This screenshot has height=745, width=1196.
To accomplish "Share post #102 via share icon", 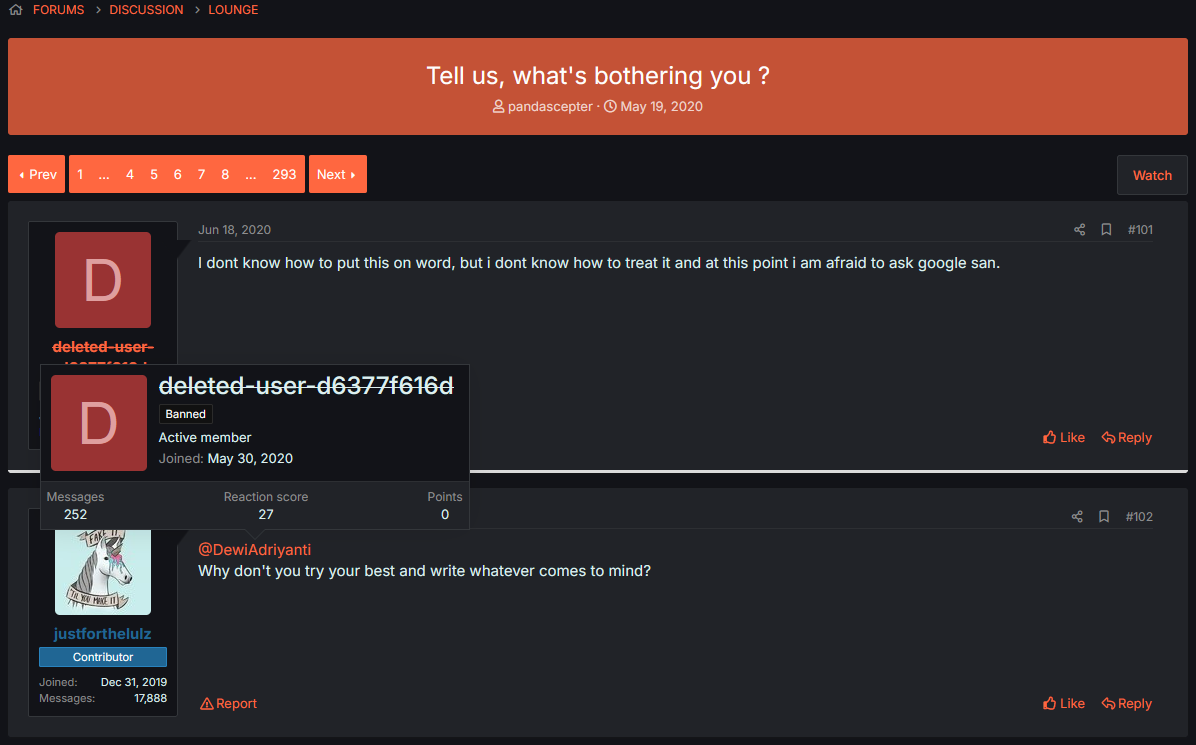I will 1077,516.
